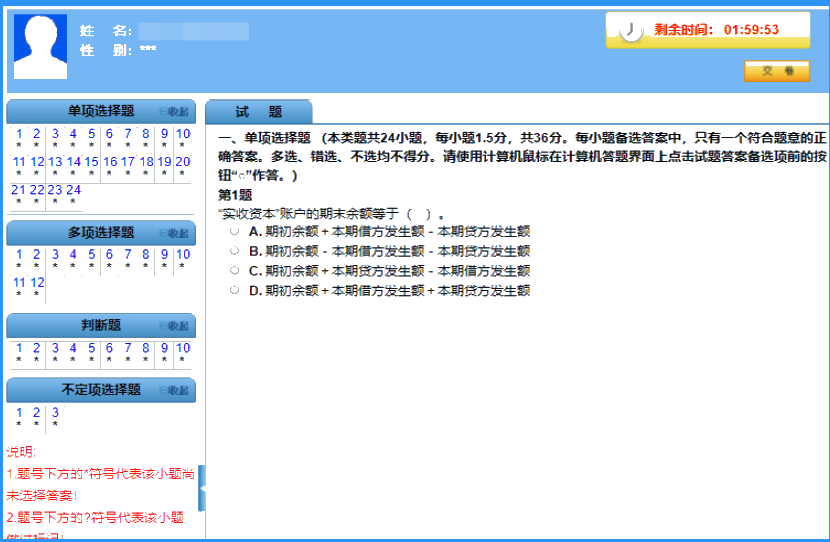This screenshot has height=542, width=830.
Task: Jump to single-choice question 24
Action: (x=73, y=190)
